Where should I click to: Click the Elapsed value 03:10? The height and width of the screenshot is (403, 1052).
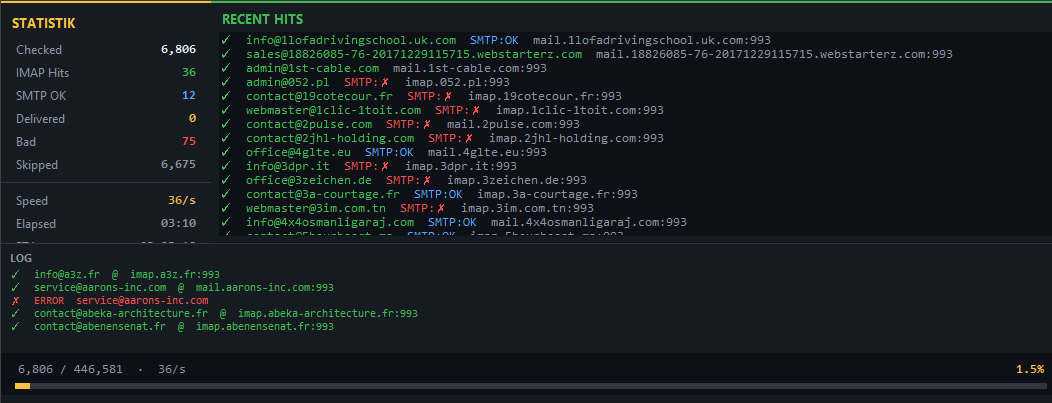tap(178, 224)
